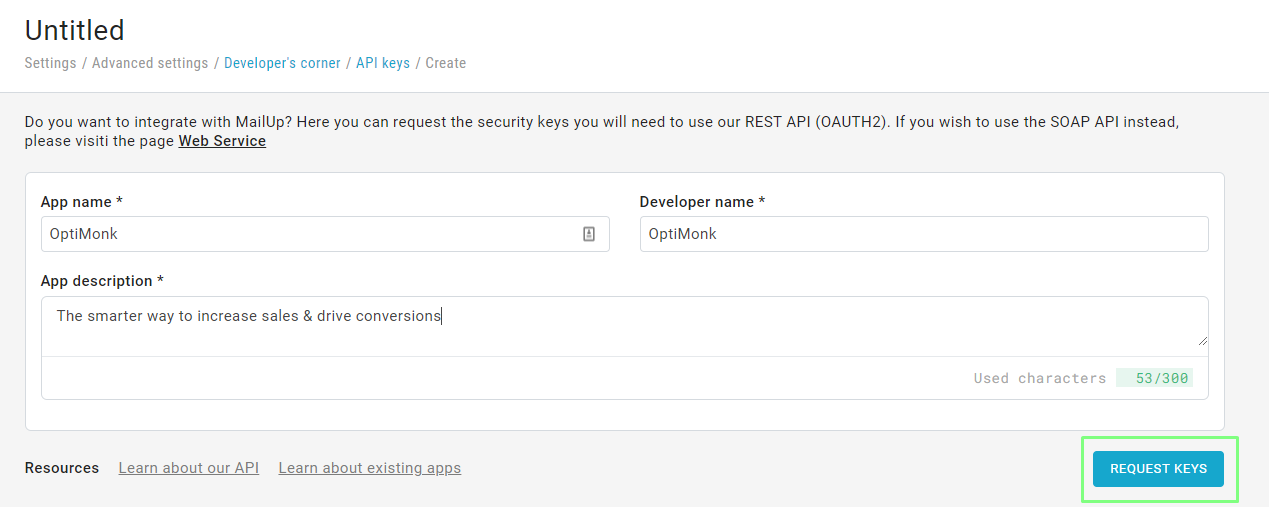Focus the App name input field
Screen dimensions: 1269x507
click(325, 234)
